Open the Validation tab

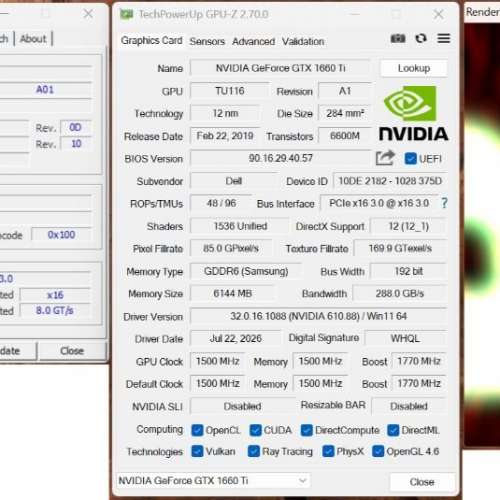coord(303,42)
